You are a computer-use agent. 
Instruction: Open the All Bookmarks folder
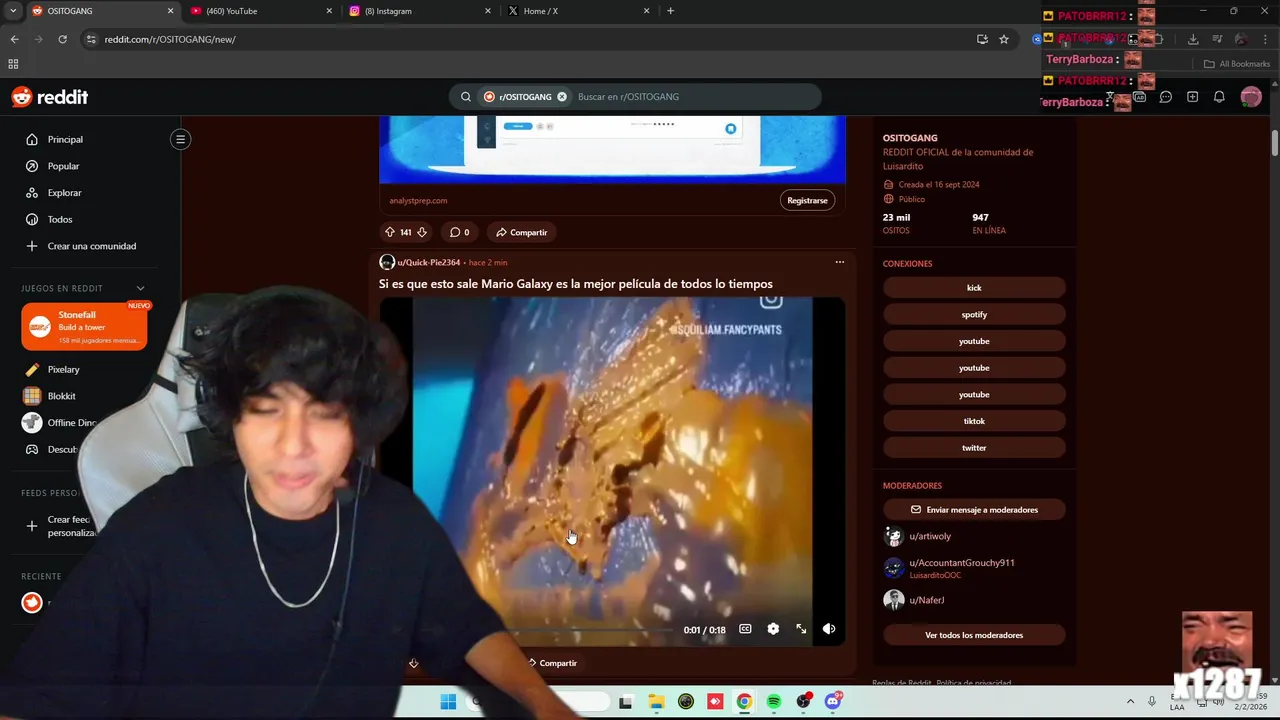1237,64
